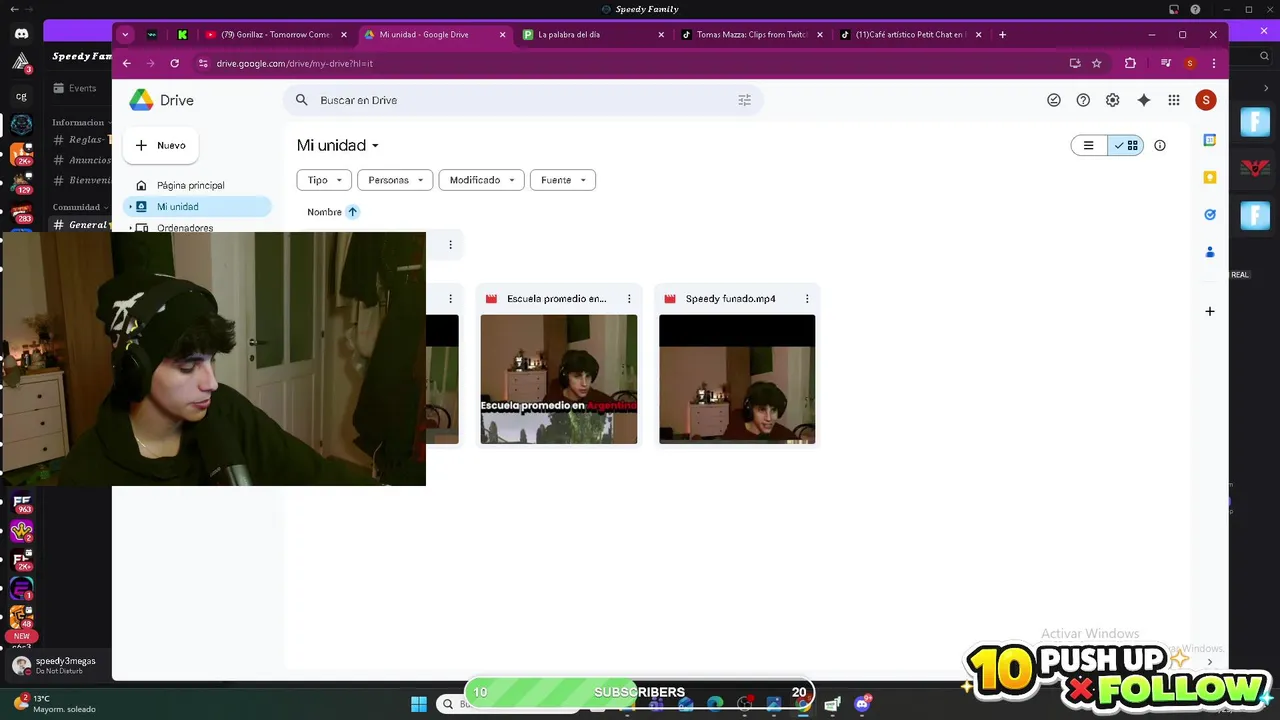Open more actions for Escuela promedio video
The width and height of the screenshot is (1280, 720).
pyautogui.click(x=629, y=299)
